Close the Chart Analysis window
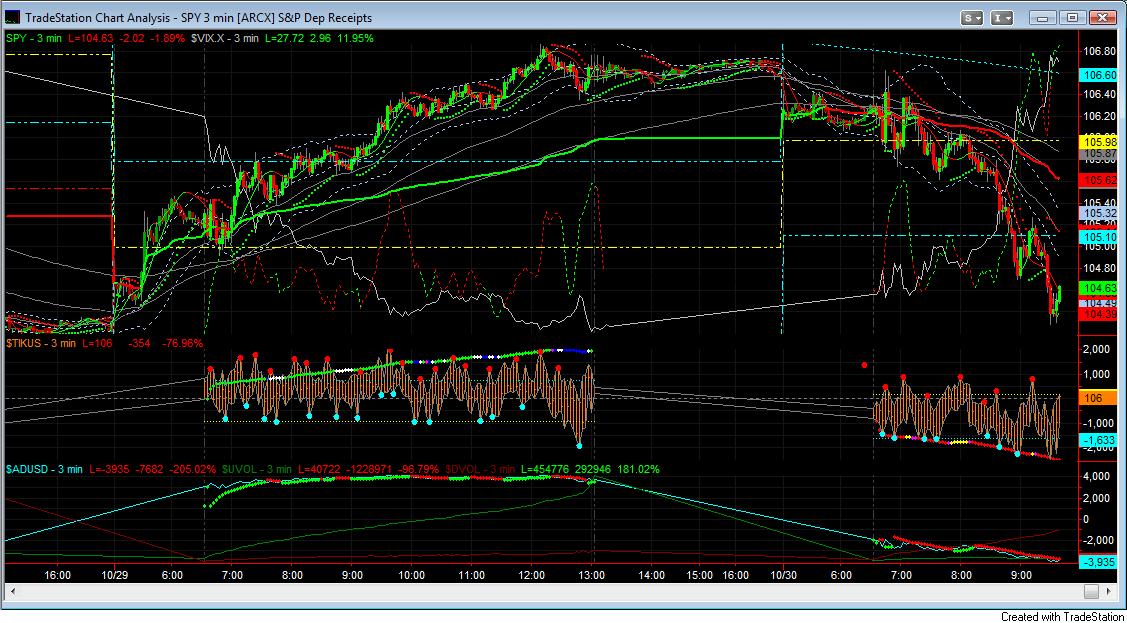 pos(1102,17)
